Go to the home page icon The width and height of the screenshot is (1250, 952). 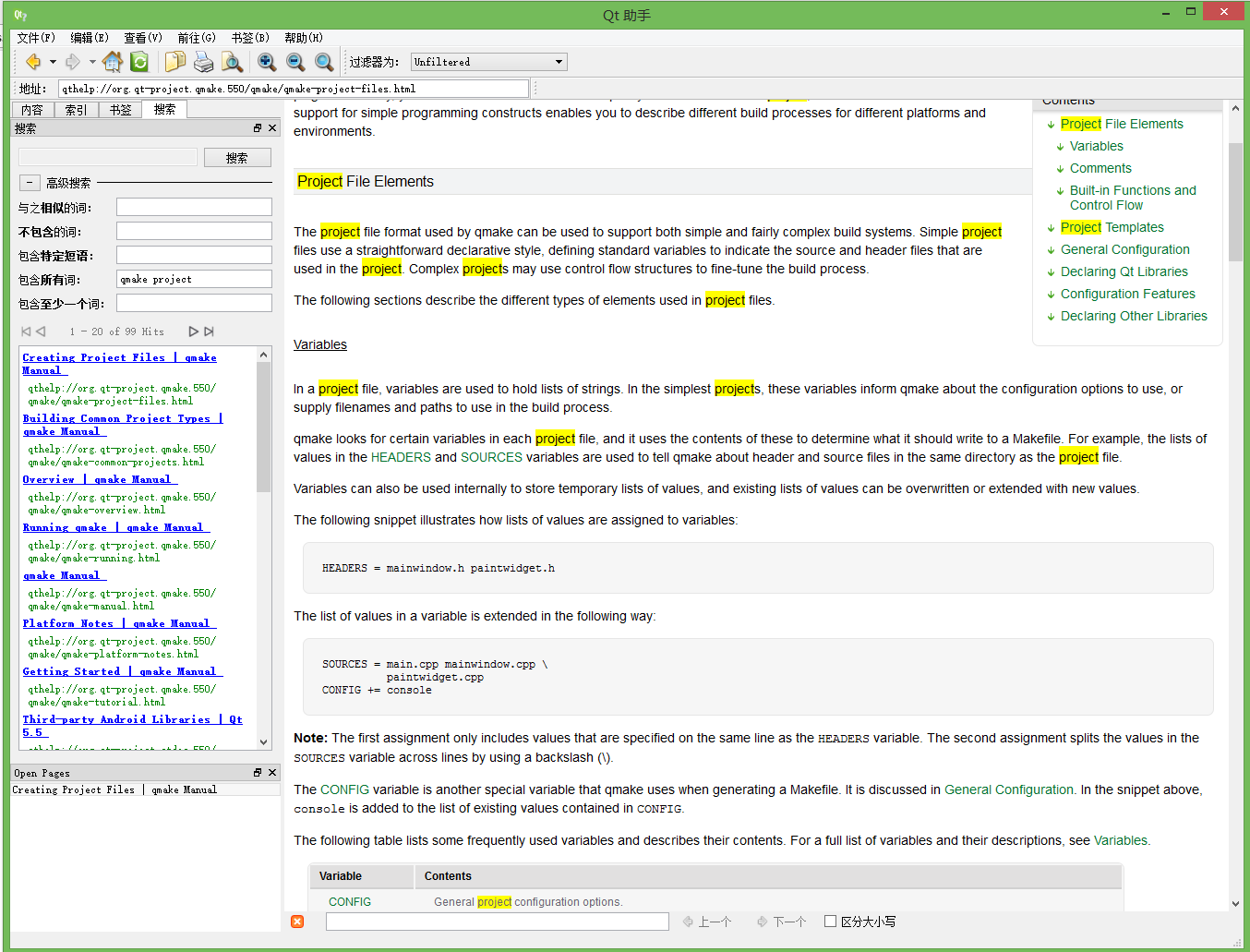(113, 62)
